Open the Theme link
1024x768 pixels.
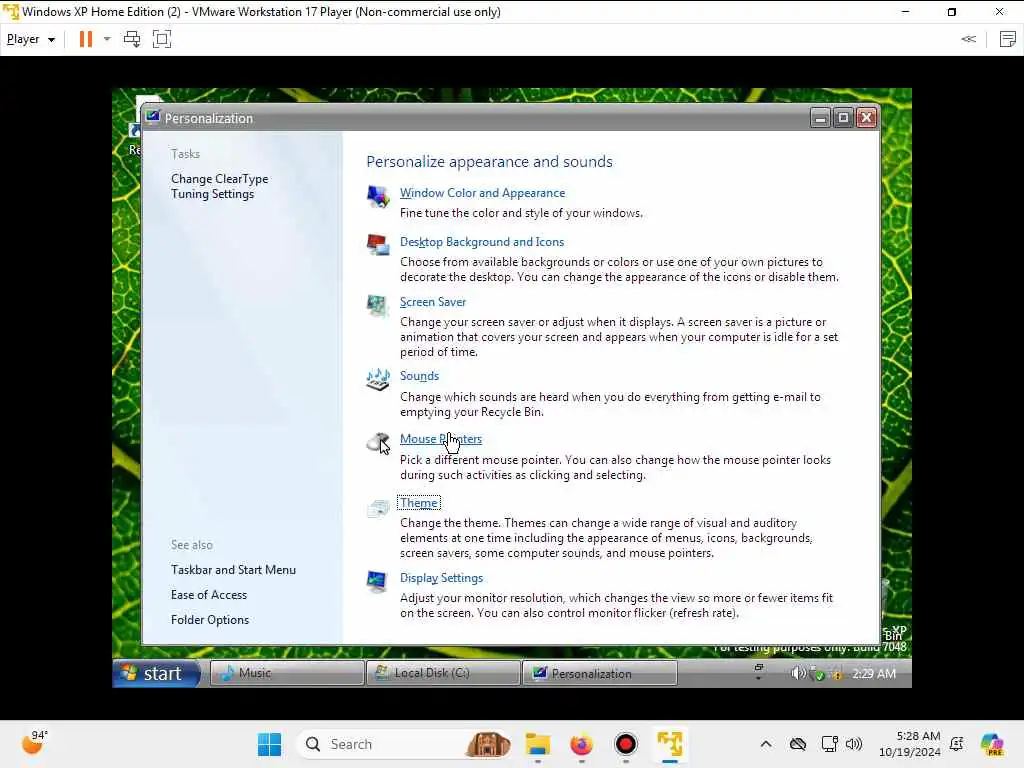[x=419, y=503]
